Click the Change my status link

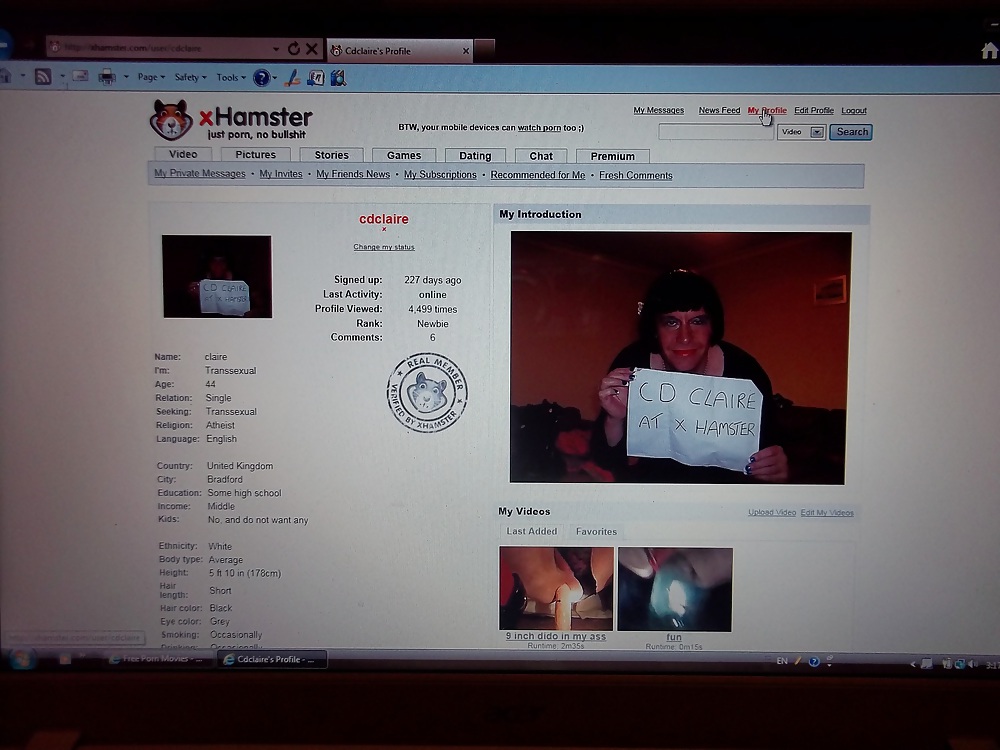383,247
